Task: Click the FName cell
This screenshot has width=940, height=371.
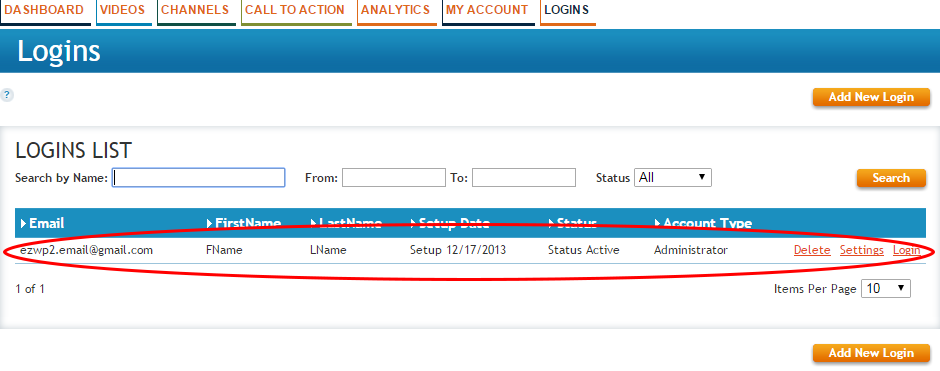Action: pyautogui.click(x=224, y=250)
